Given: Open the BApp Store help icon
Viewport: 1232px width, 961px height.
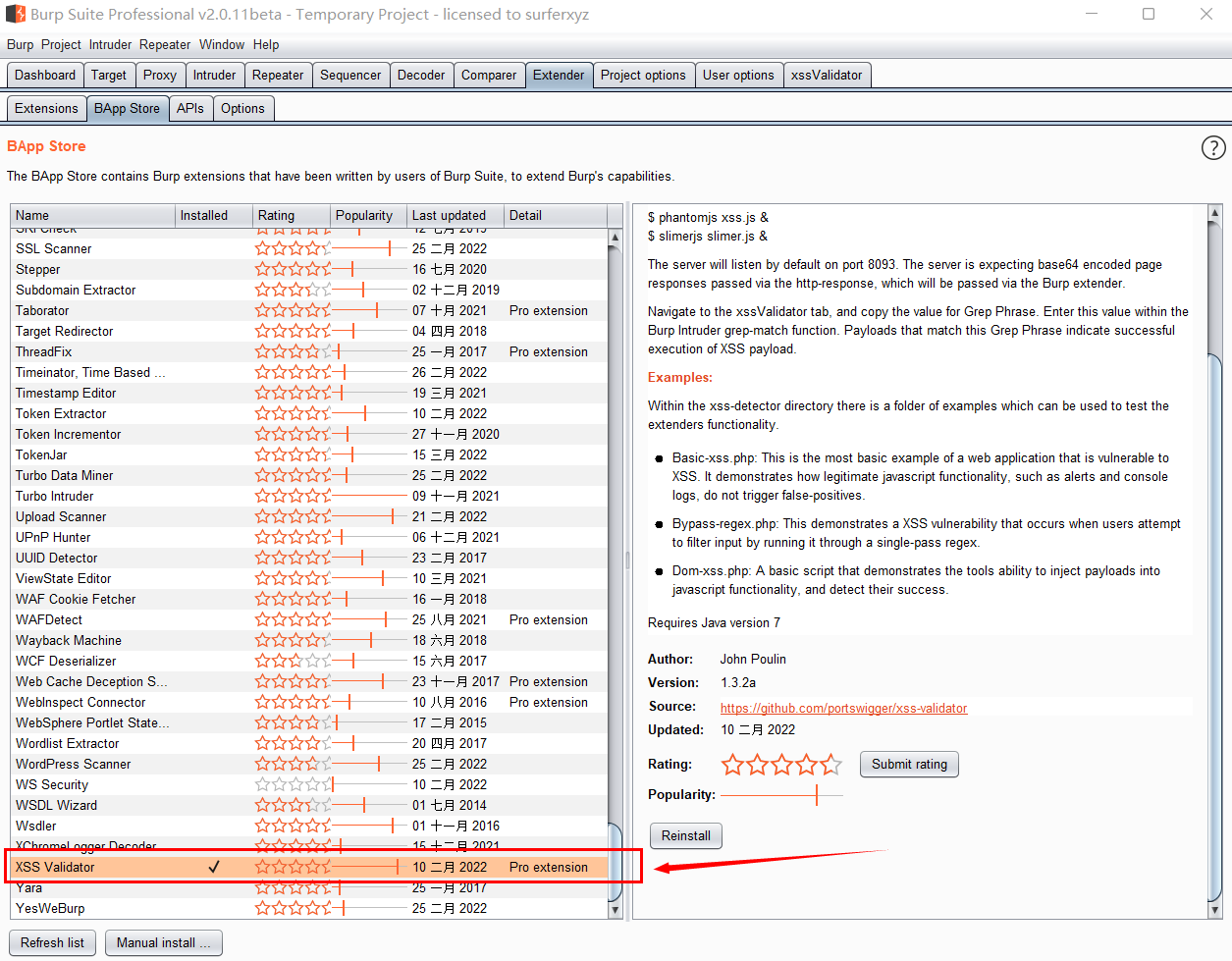Looking at the screenshot, I should (1213, 147).
